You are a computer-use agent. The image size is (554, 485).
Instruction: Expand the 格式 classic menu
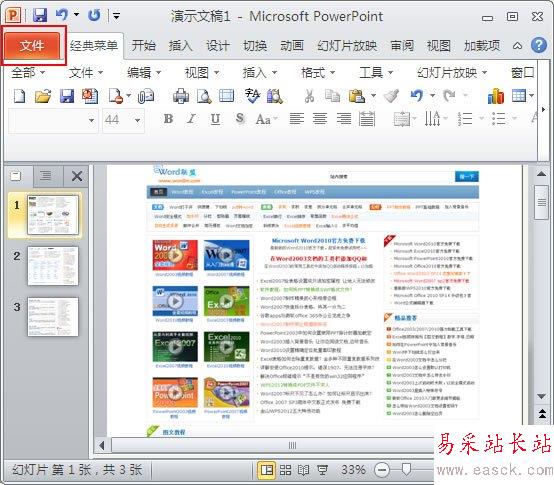(x=318, y=72)
